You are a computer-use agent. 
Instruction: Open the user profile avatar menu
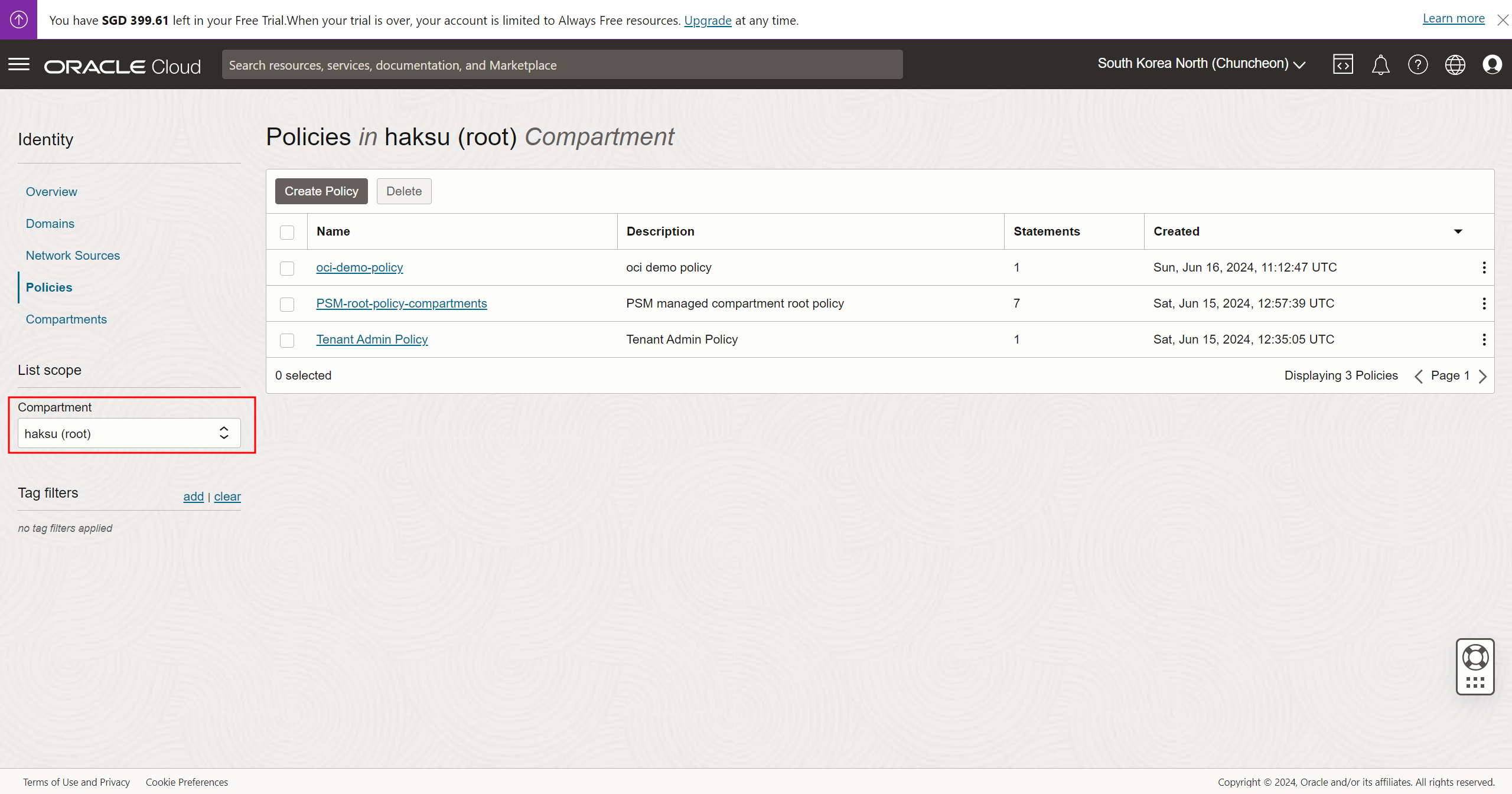[x=1492, y=64]
